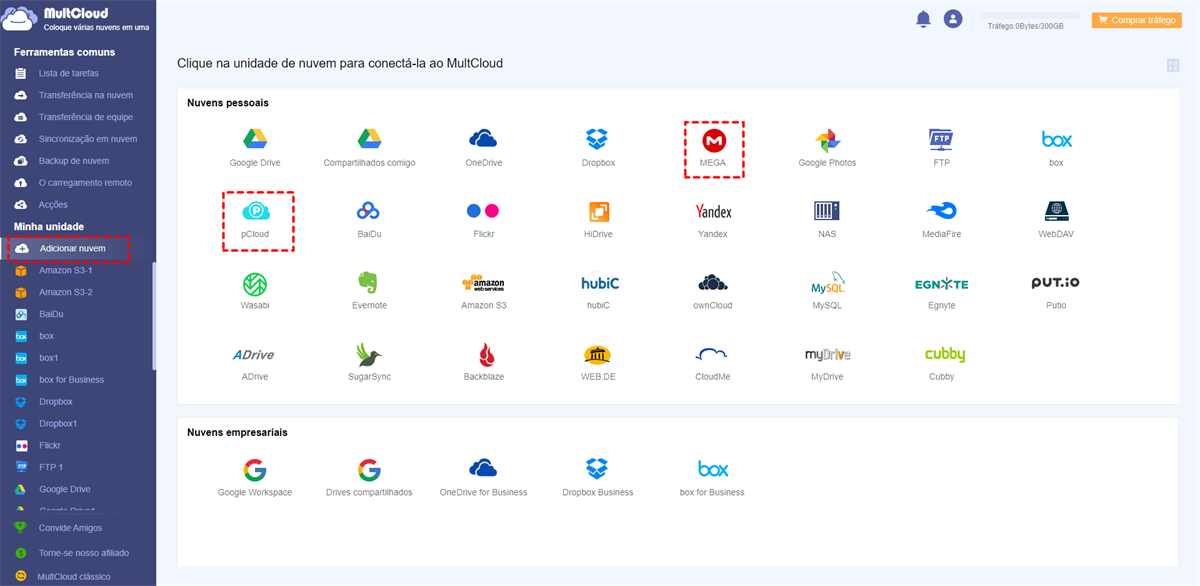Open the user account avatar

pos(953,19)
